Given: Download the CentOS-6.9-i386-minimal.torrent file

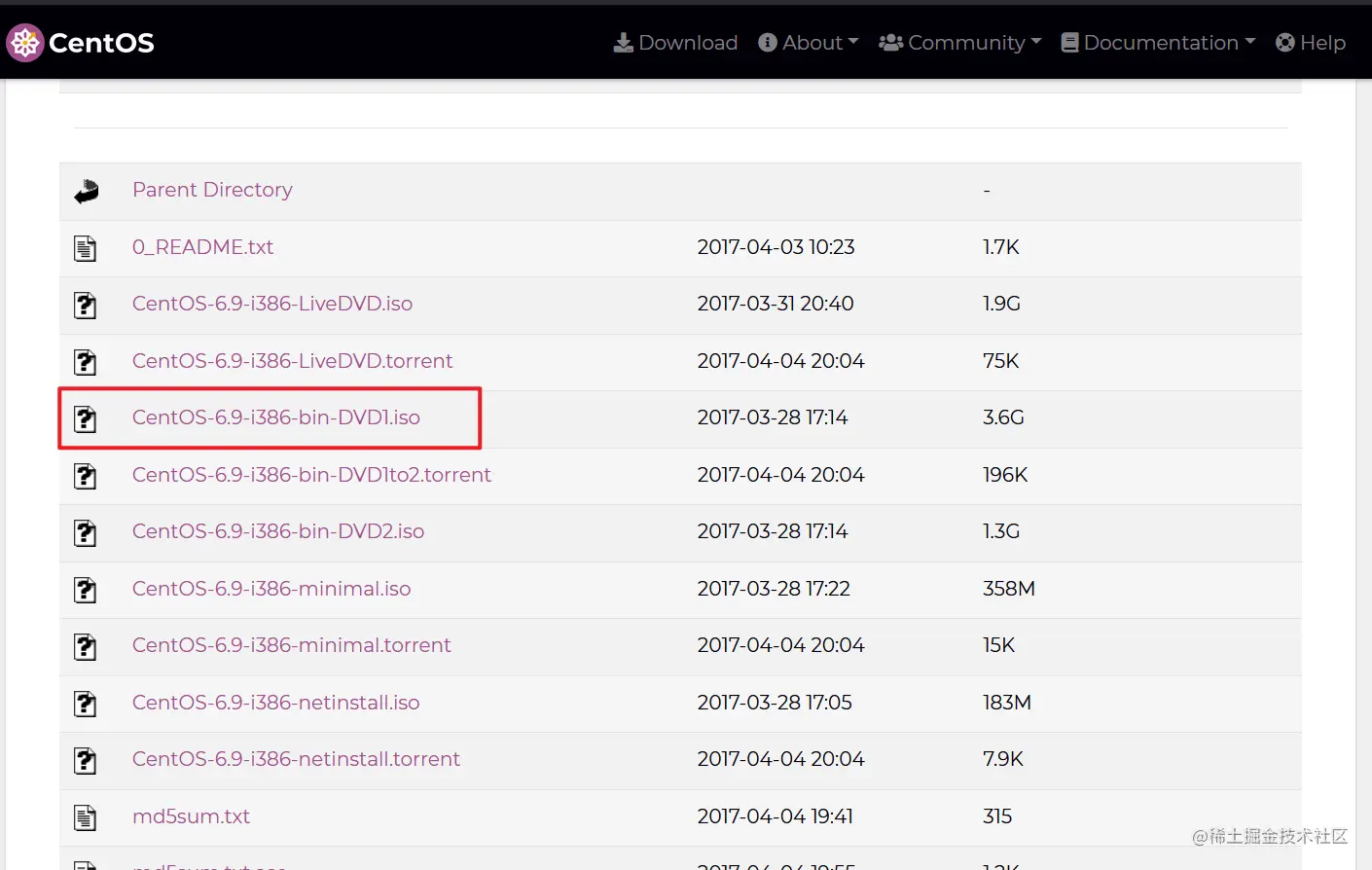Looking at the screenshot, I should point(292,645).
